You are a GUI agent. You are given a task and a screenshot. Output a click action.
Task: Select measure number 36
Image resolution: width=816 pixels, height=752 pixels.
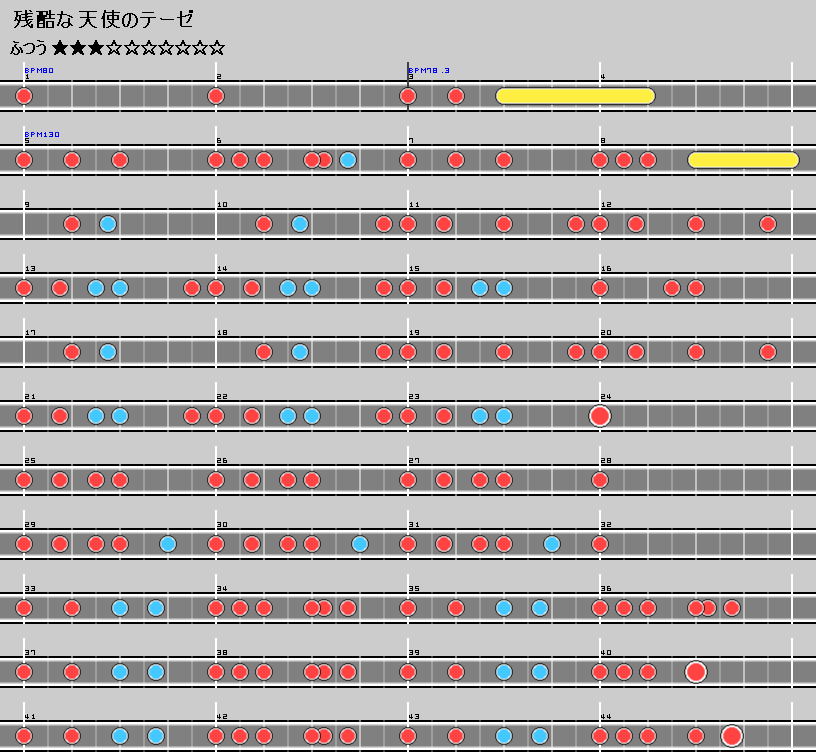coord(606,589)
